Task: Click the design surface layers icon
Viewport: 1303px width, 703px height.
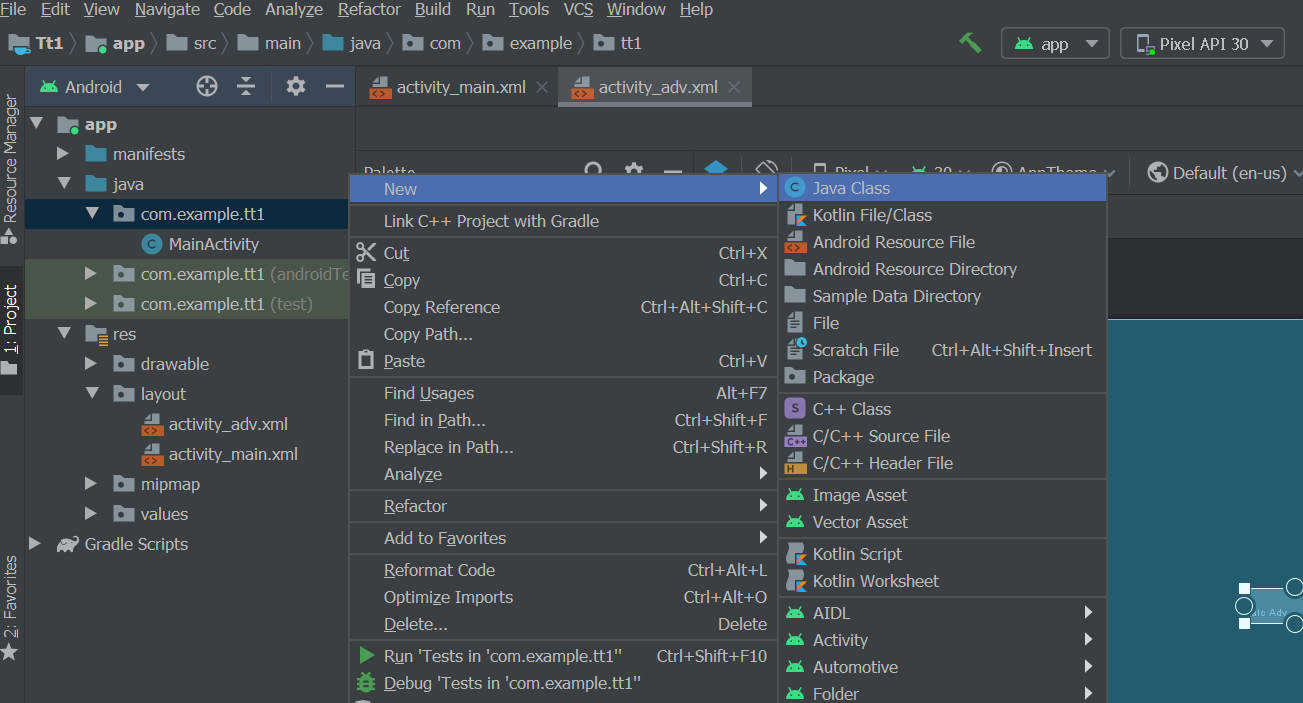Action: click(716, 168)
